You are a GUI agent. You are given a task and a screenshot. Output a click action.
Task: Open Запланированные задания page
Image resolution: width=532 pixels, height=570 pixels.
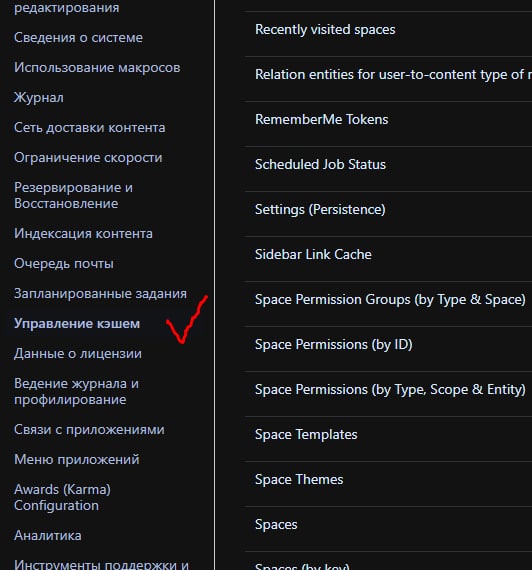pyautogui.click(x=100, y=293)
